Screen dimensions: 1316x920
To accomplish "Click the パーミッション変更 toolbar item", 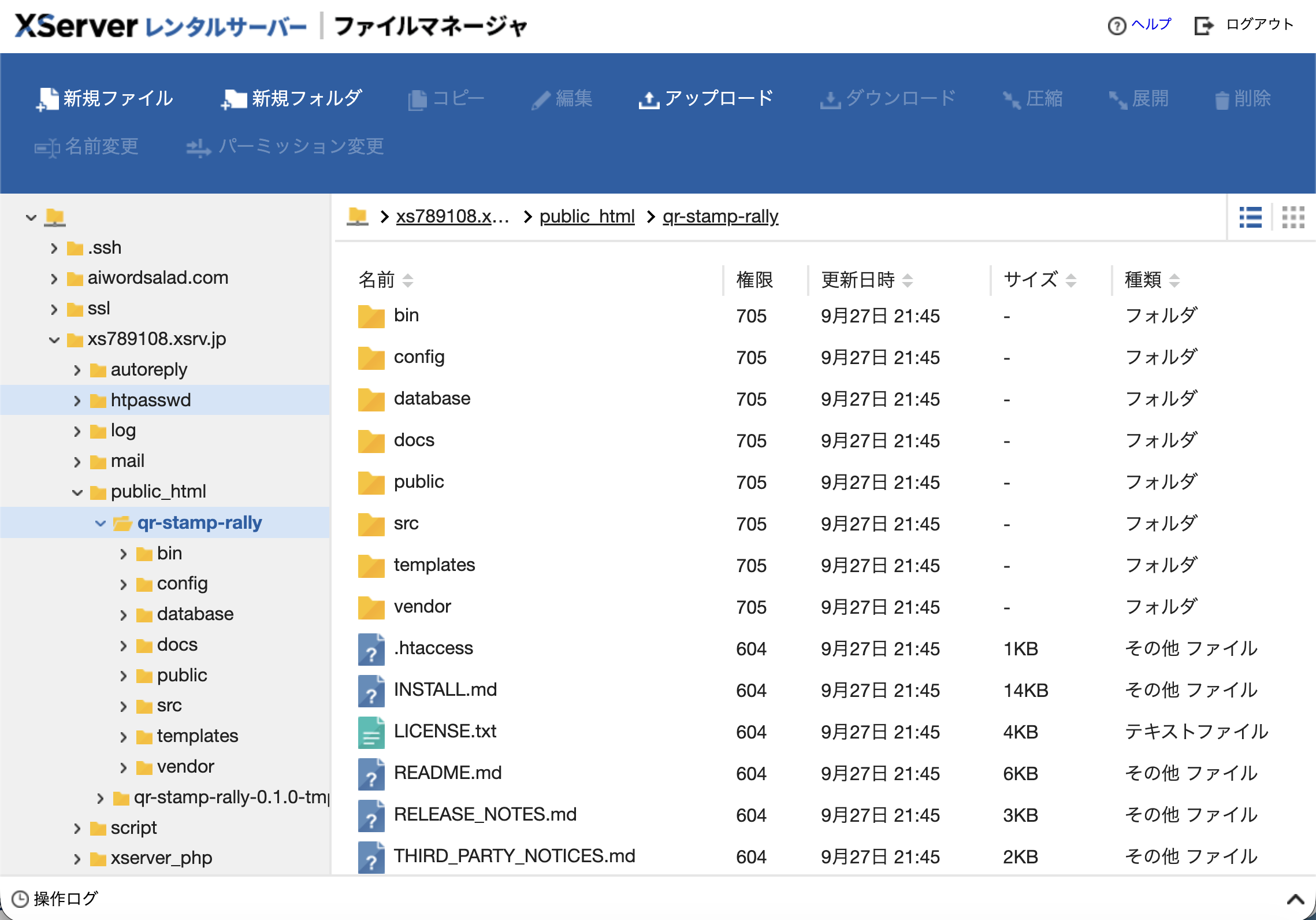I will [x=285, y=147].
